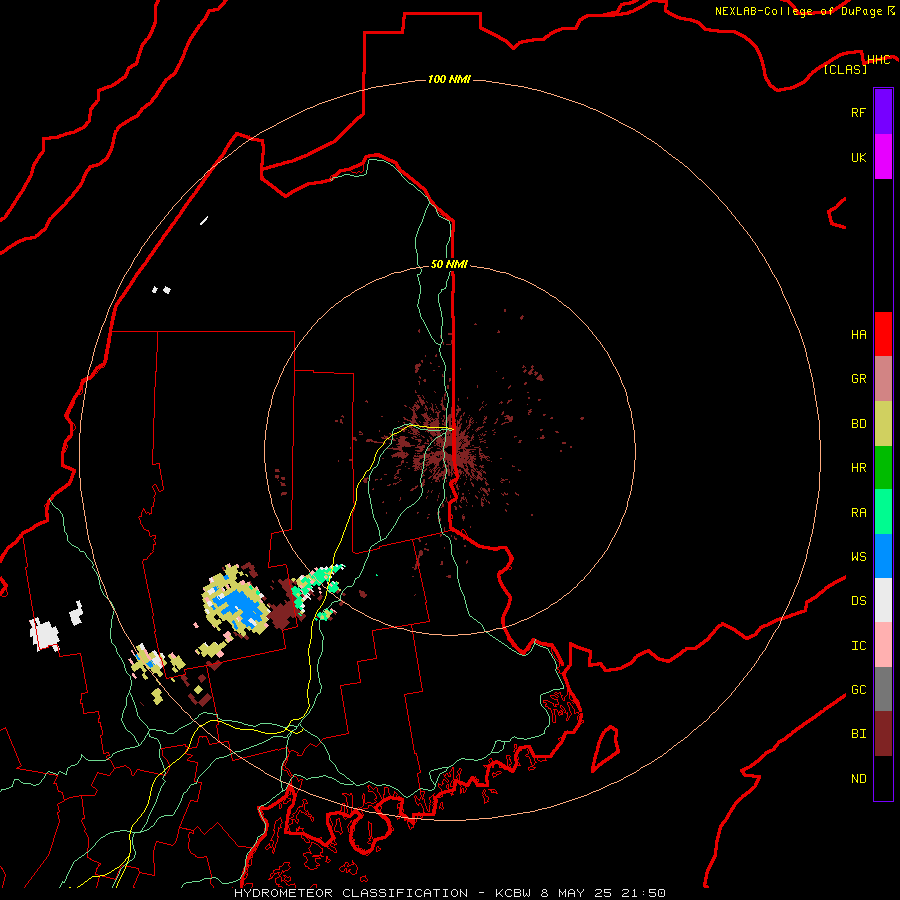
Task: Click the 8 MAY 25 21:50 timestamp
Action: click(603, 893)
